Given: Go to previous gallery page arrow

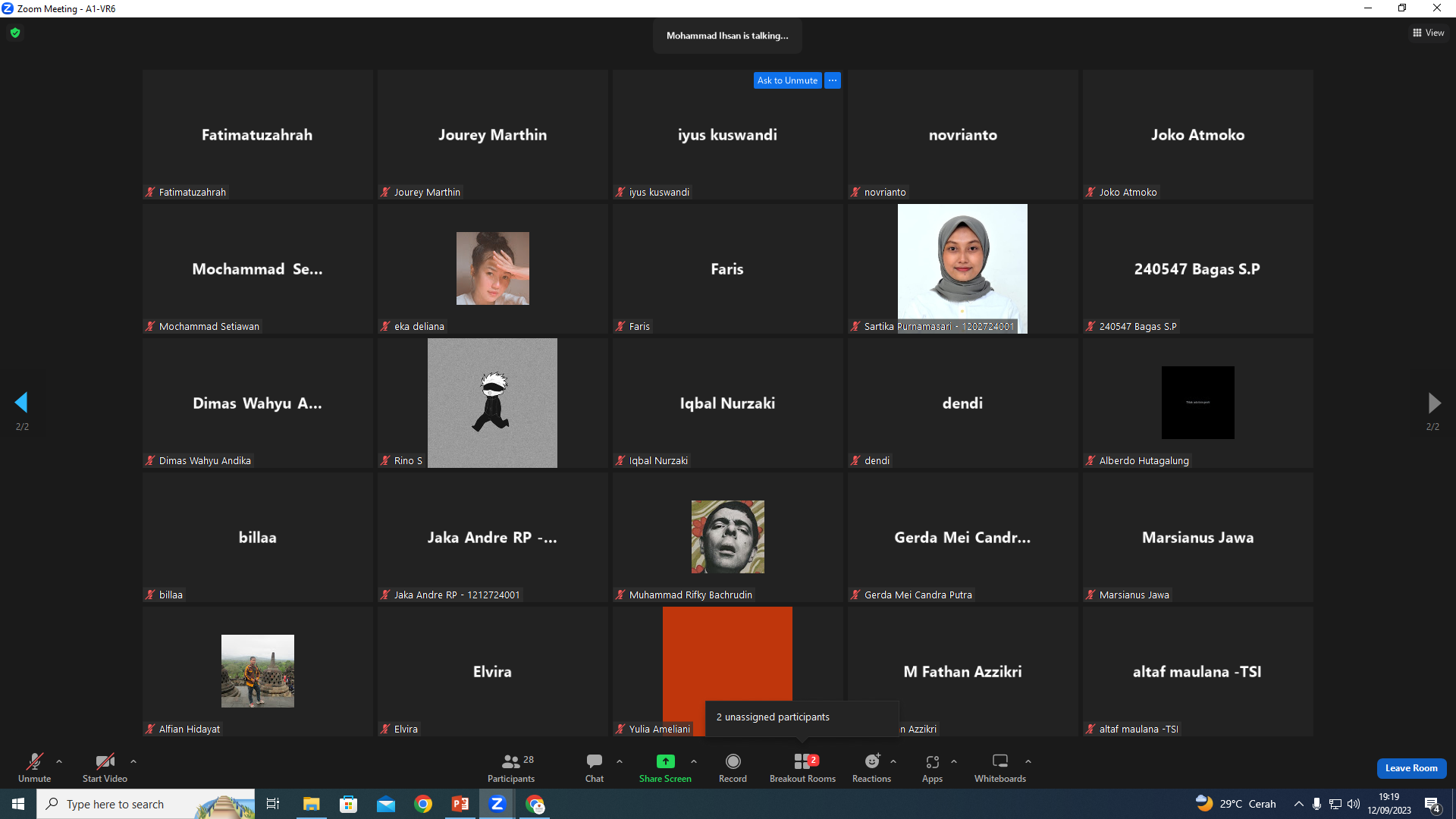Looking at the screenshot, I should point(21,402).
